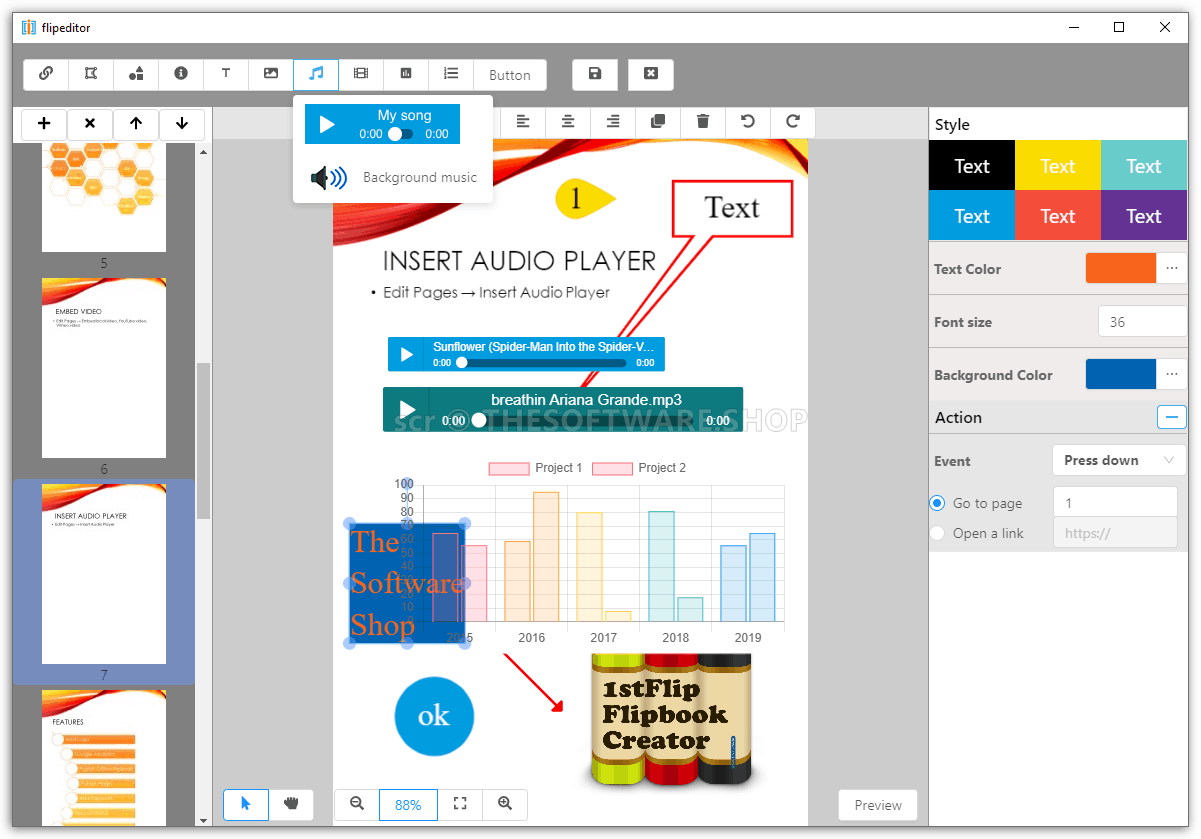The image size is (1201, 839).
Task: Open the Insert Video tool
Action: 361,74
